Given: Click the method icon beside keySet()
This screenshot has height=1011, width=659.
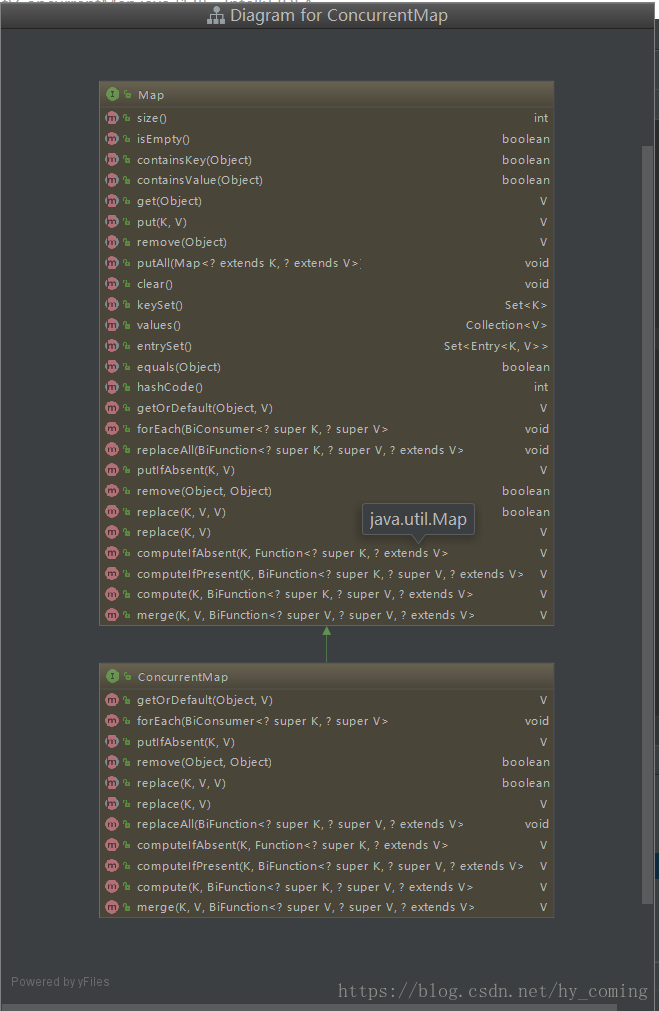Looking at the screenshot, I should [x=112, y=305].
